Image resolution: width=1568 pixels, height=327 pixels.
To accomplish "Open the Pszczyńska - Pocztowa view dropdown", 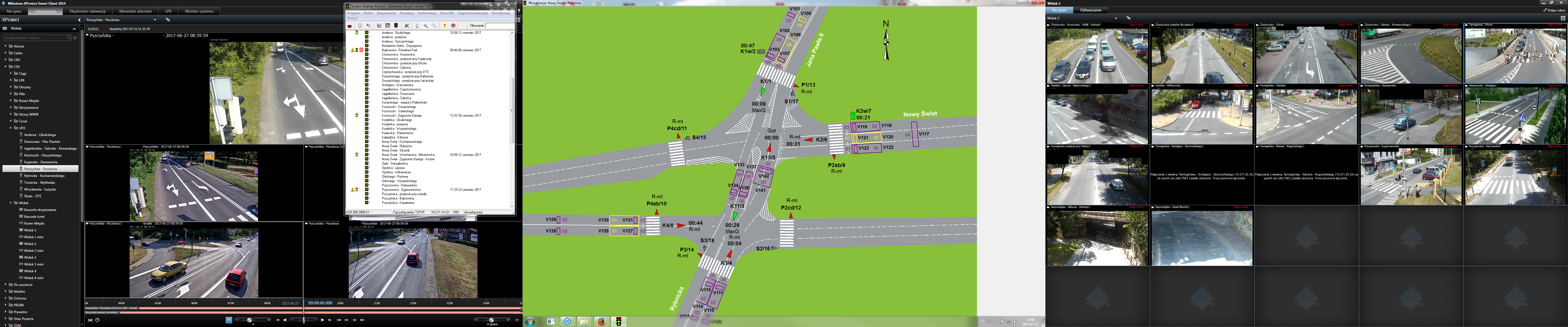I will point(155,20).
